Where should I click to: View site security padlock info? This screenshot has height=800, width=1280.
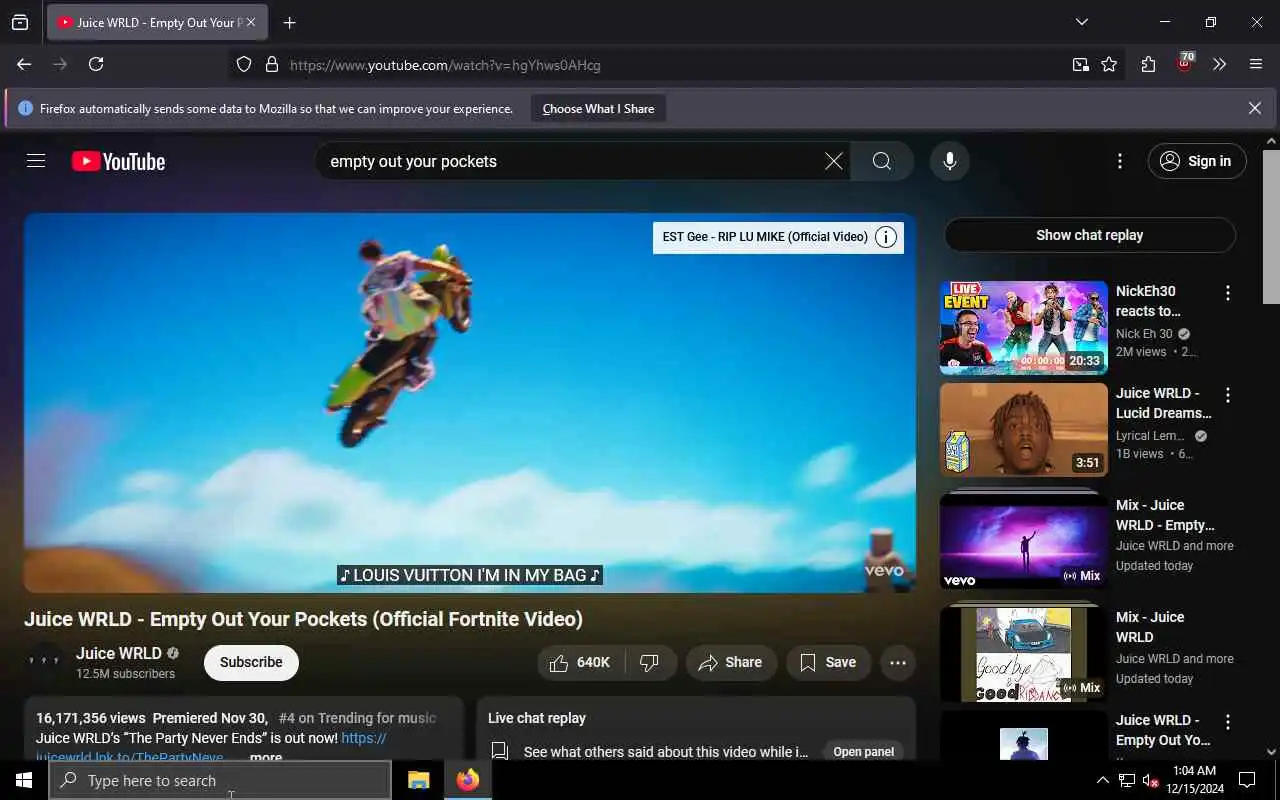point(271,65)
